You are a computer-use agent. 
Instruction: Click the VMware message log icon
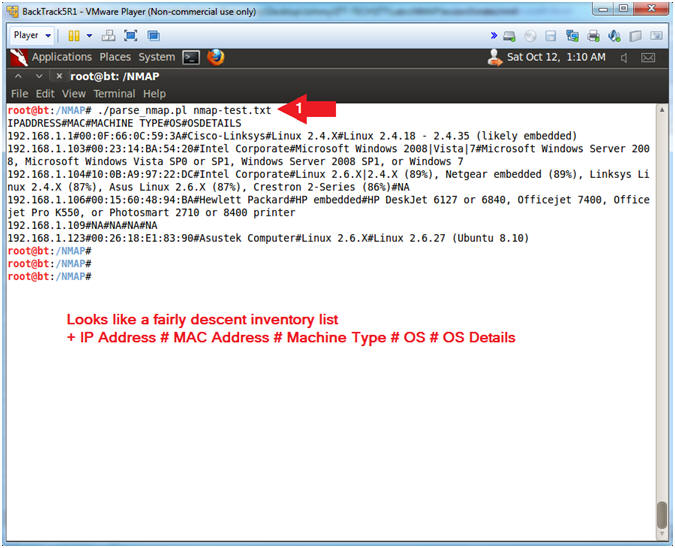pos(656,36)
